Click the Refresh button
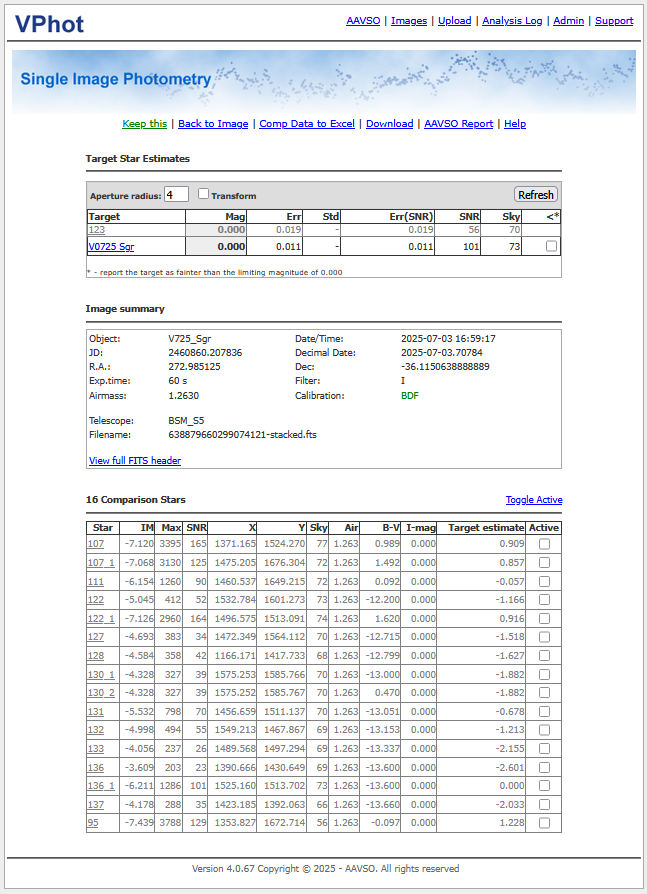Image resolution: width=647 pixels, height=894 pixels. 535,194
